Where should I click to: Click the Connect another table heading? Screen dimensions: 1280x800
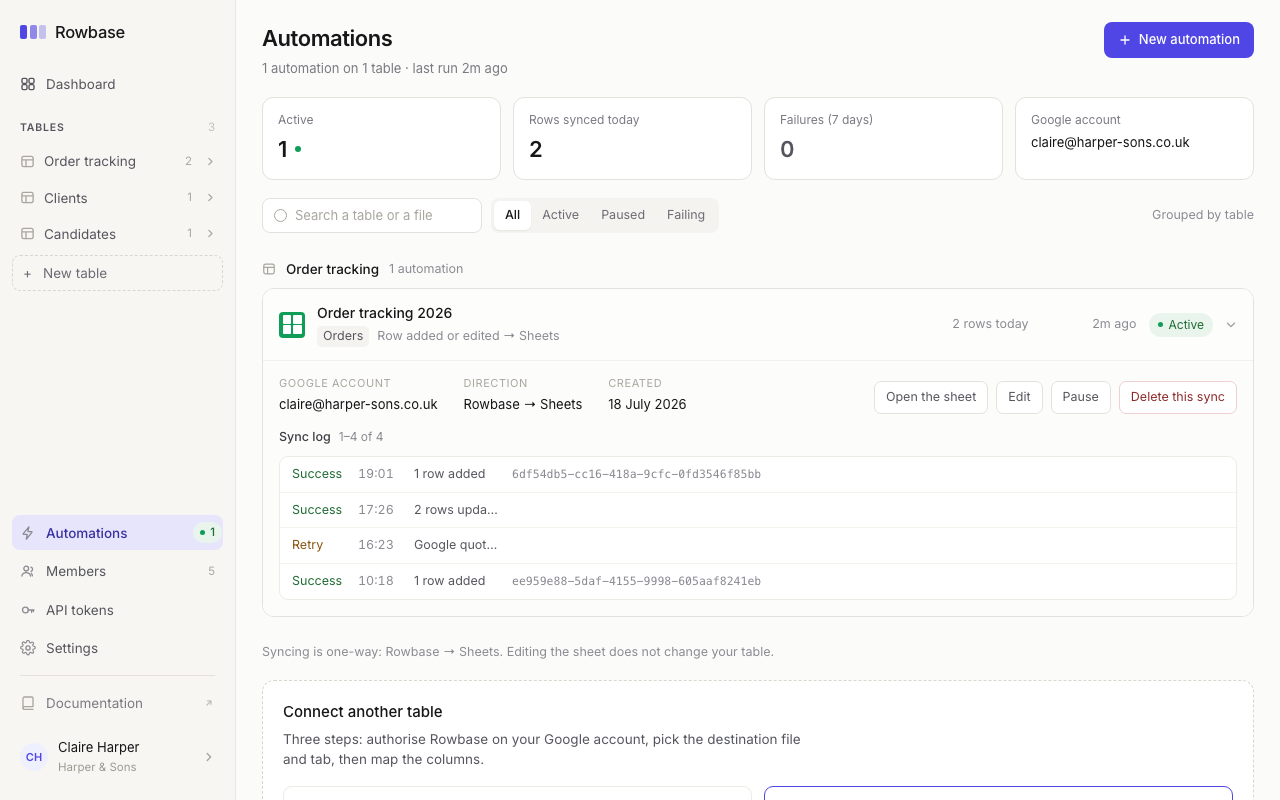(362, 712)
